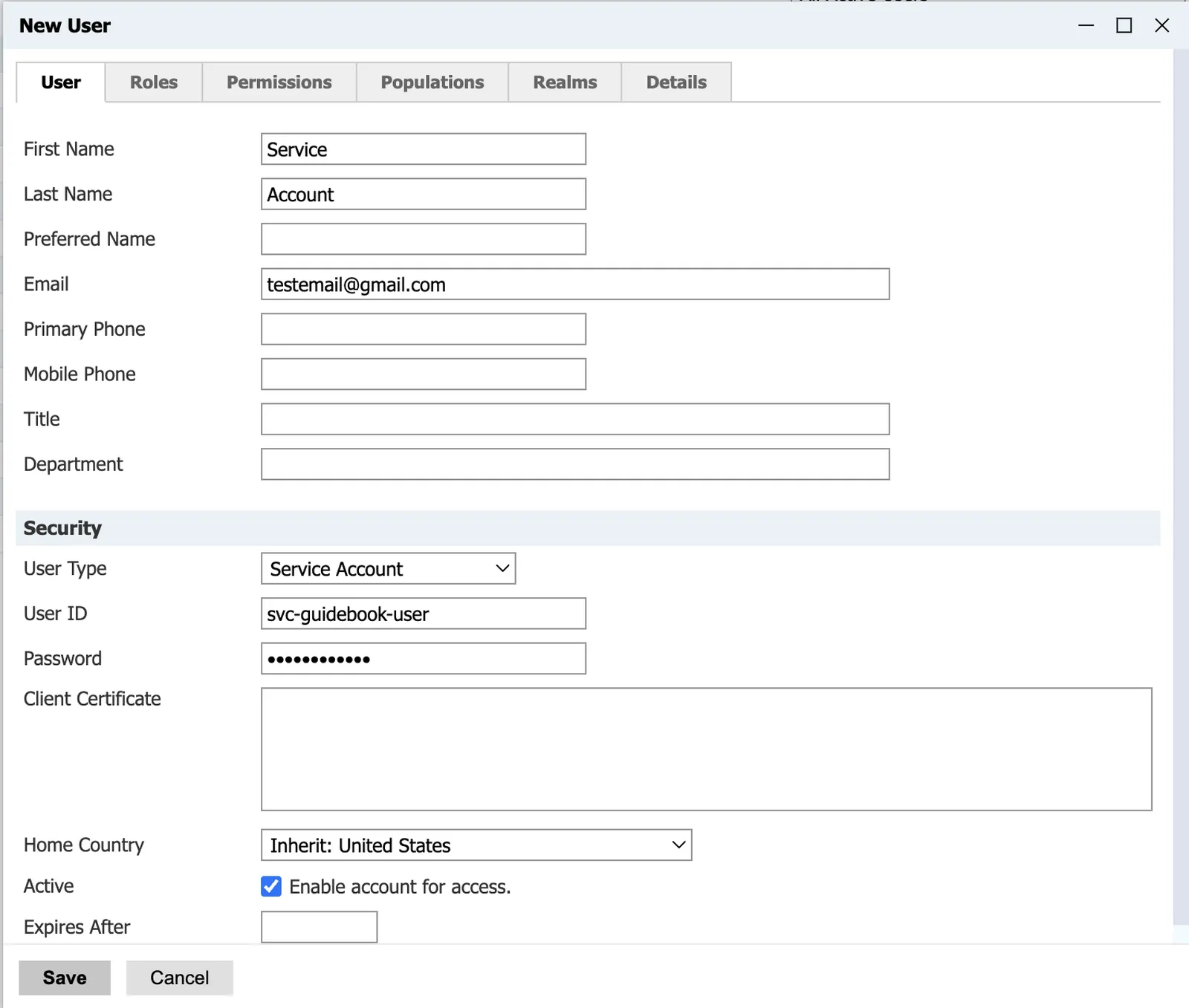Click the Expires After label
1189x1008 pixels.
click(x=77, y=927)
